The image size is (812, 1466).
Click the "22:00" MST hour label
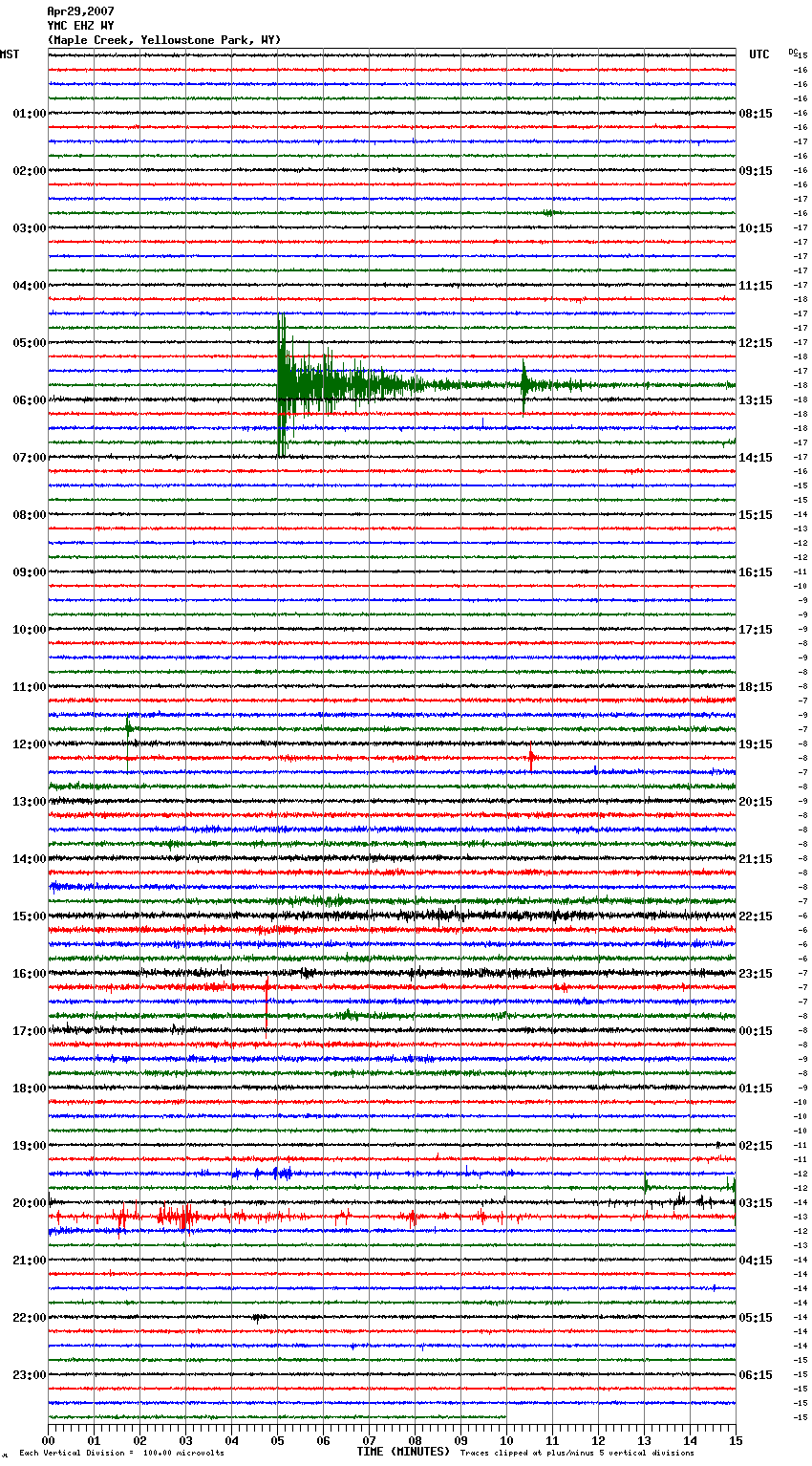click(x=30, y=1318)
